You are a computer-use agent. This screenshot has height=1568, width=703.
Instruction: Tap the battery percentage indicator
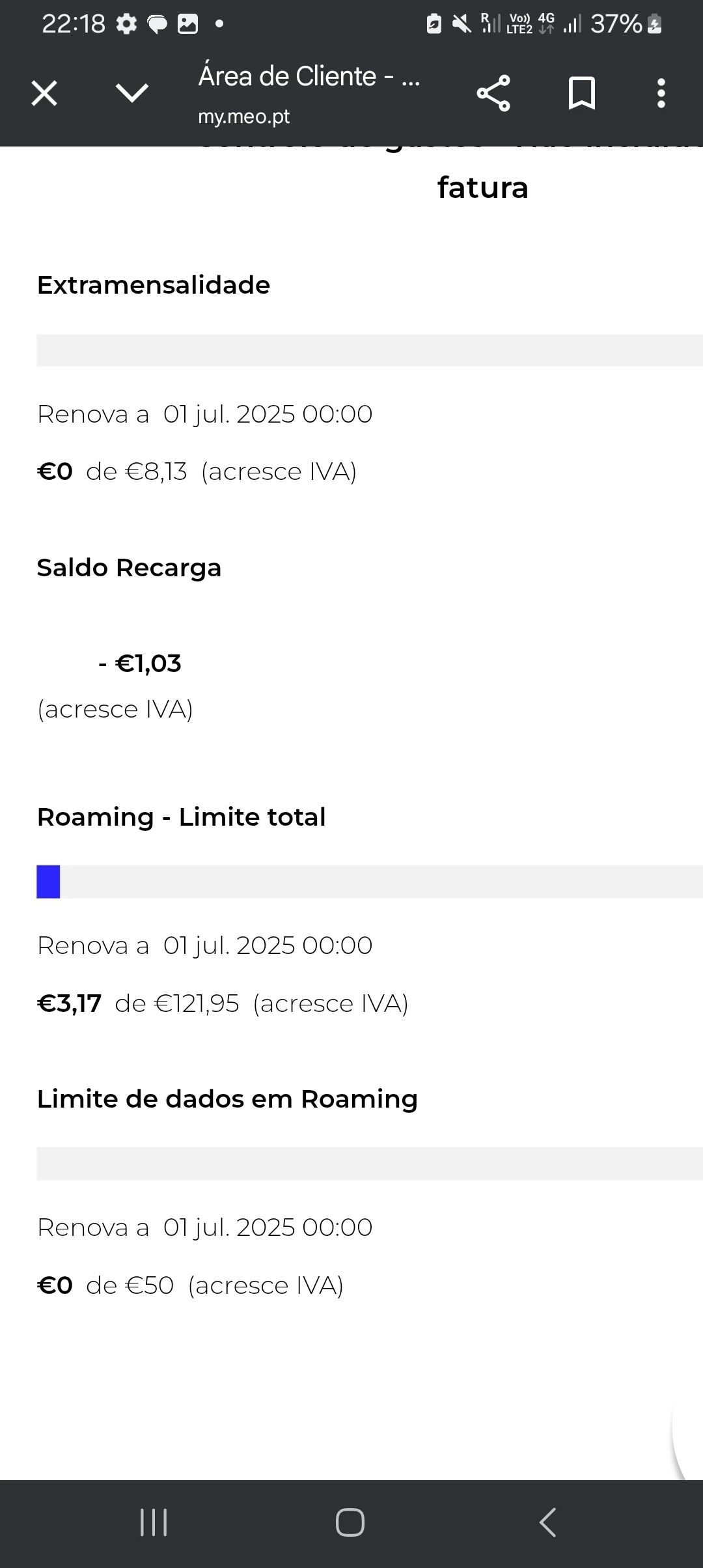tap(616, 24)
